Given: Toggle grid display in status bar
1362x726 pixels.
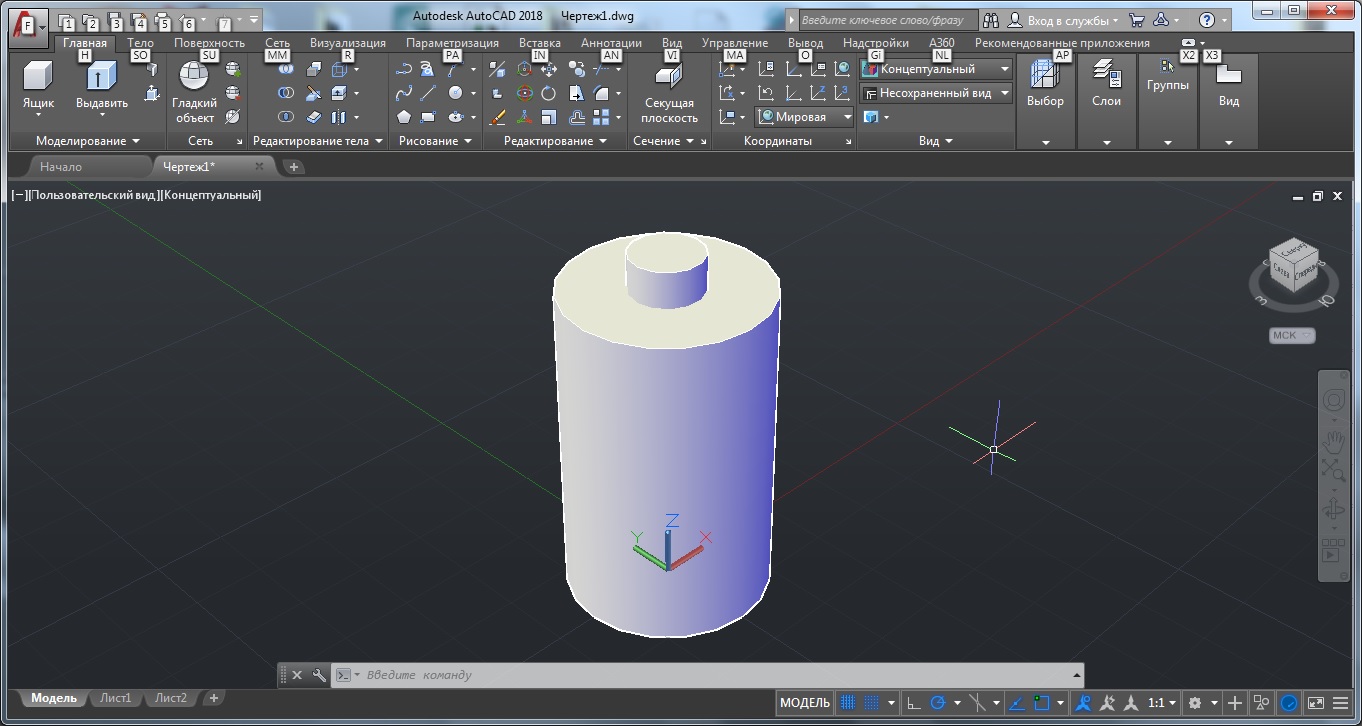Looking at the screenshot, I should pos(848,703).
